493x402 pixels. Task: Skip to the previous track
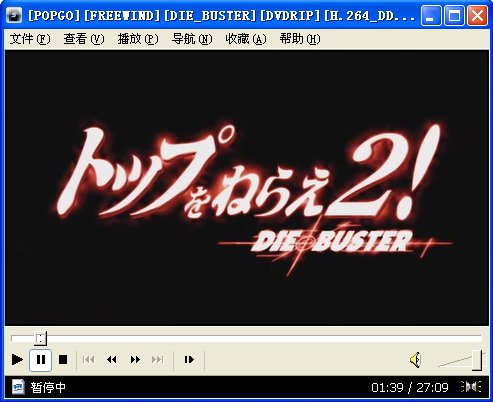coord(88,360)
